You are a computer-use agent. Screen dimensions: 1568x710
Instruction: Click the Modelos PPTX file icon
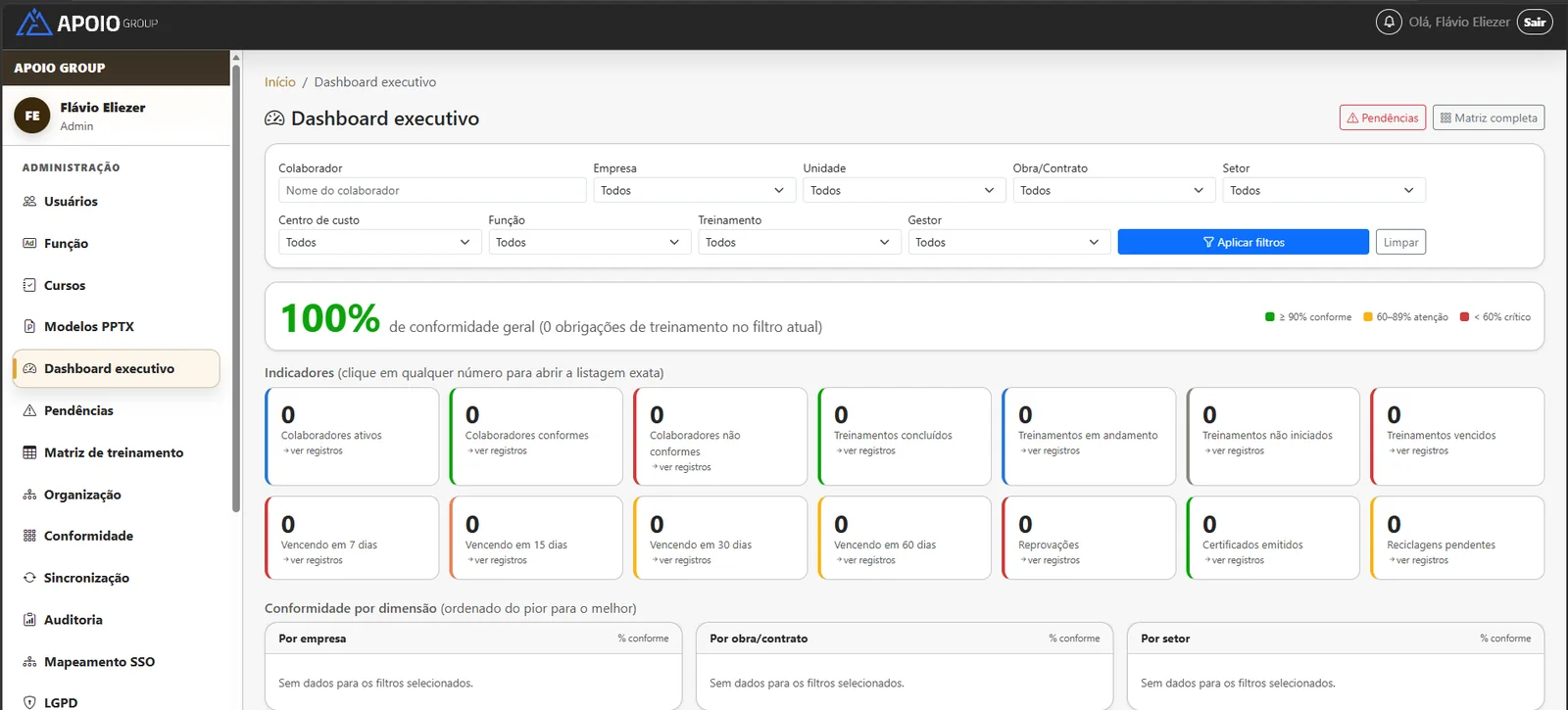[x=29, y=327]
